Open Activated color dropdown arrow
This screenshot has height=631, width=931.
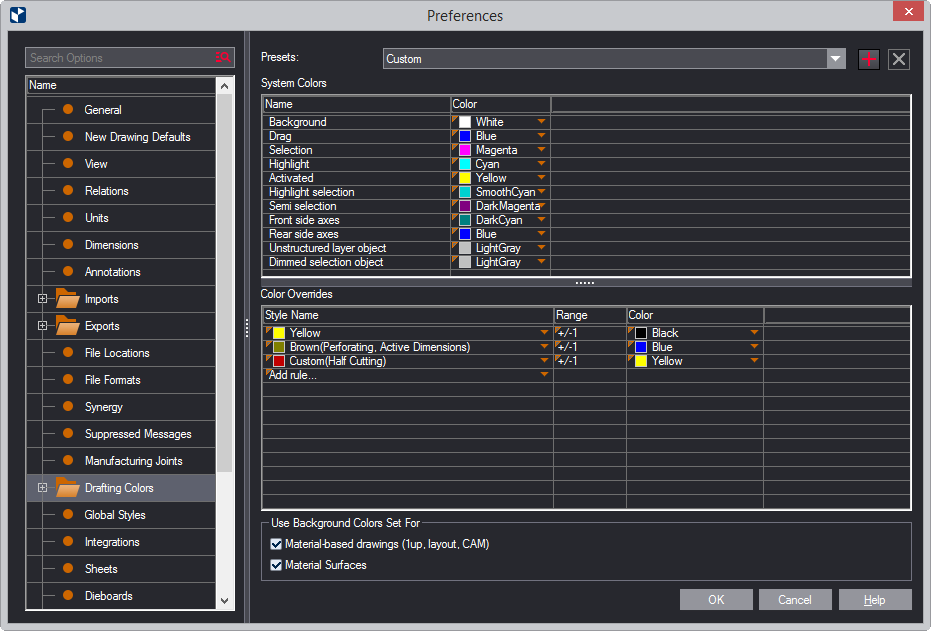pos(542,177)
